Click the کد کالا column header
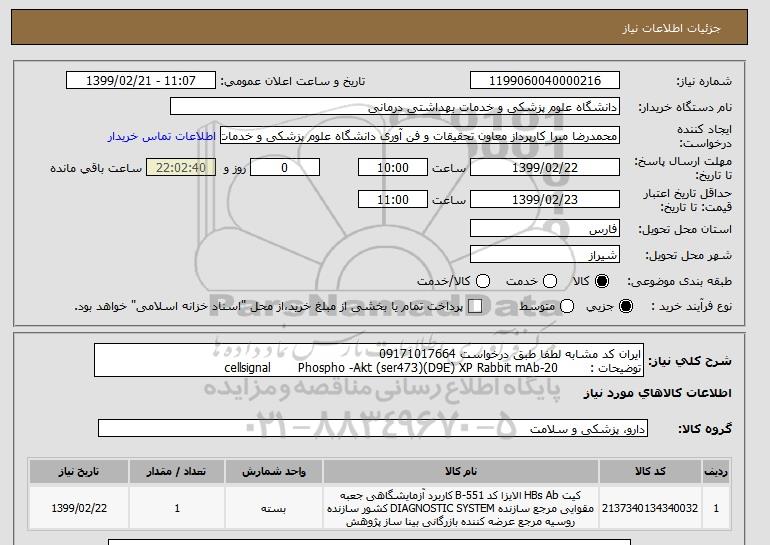The image size is (770, 545). click(650, 471)
